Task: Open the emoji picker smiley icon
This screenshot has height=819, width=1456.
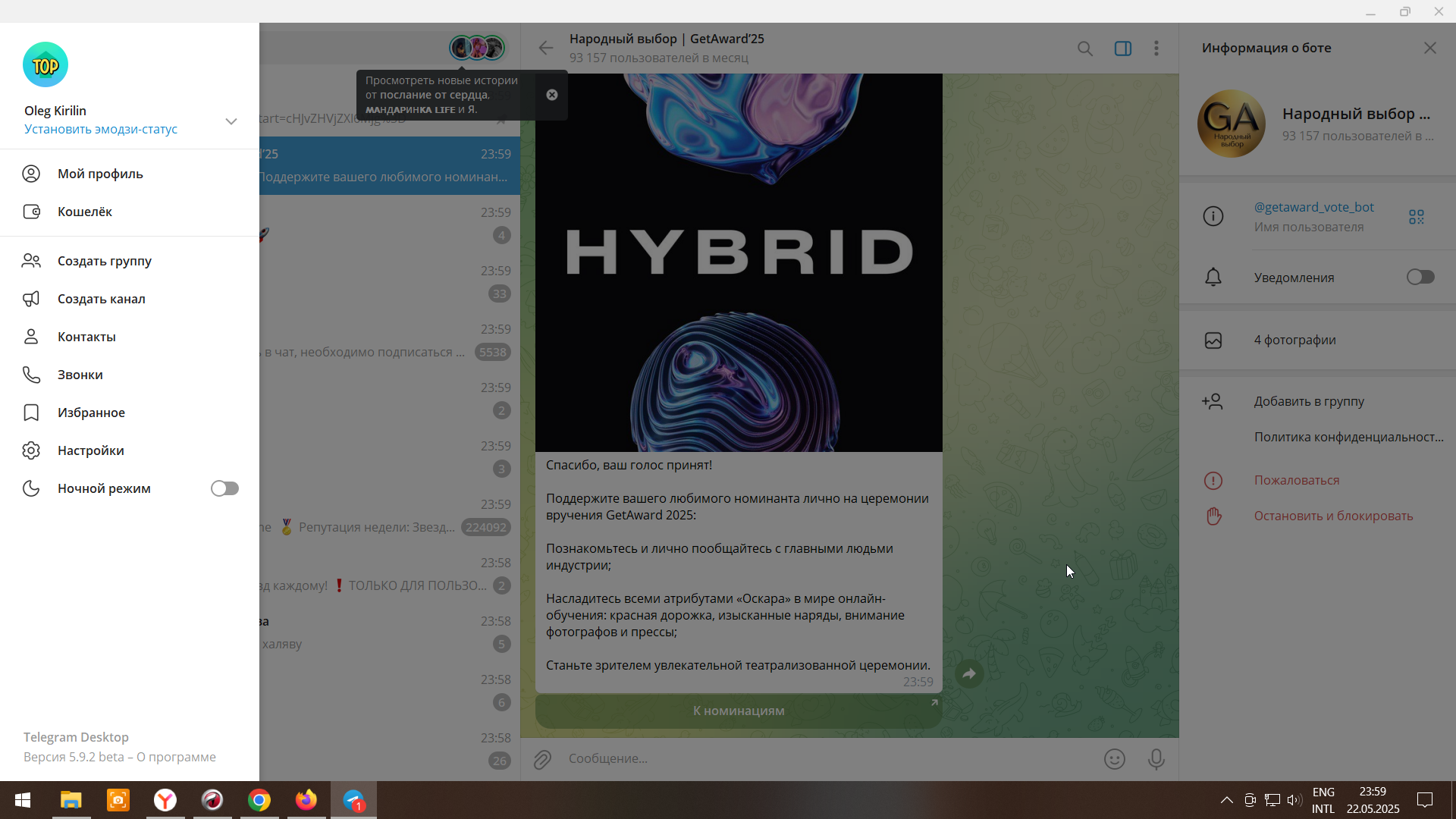Action: pyautogui.click(x=1114, y=759)
